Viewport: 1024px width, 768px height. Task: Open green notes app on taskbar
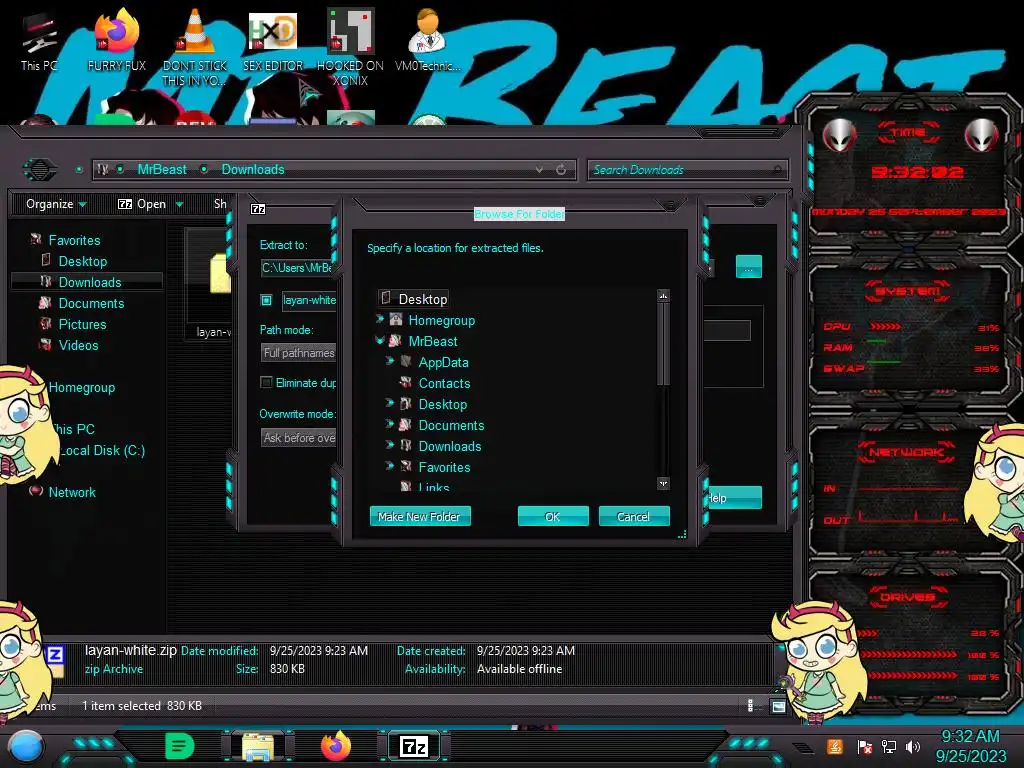pyautogui.click(x=180, y=746)
